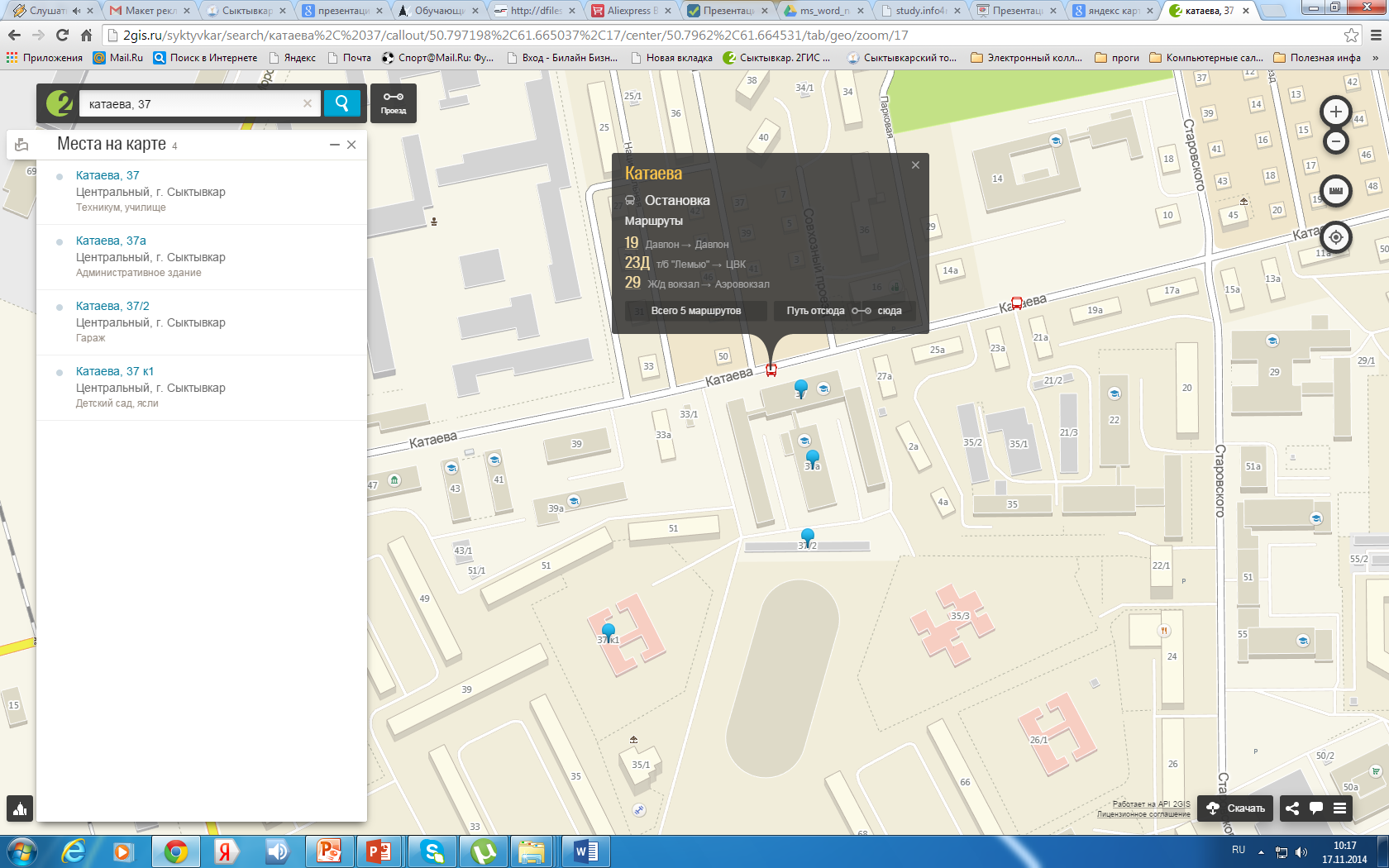The height and width of the screenshot is (868, 1389).
Task: Zoom in the map with plus button
Action: click(x=1335, y=112)
